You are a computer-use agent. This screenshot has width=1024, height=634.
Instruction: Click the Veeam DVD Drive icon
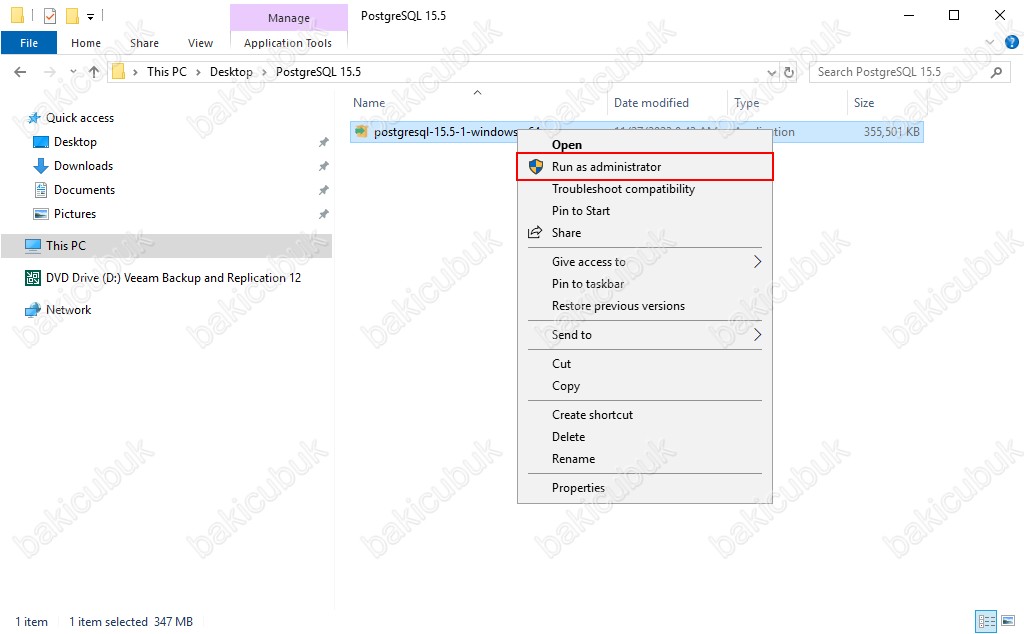coord(33,278)
